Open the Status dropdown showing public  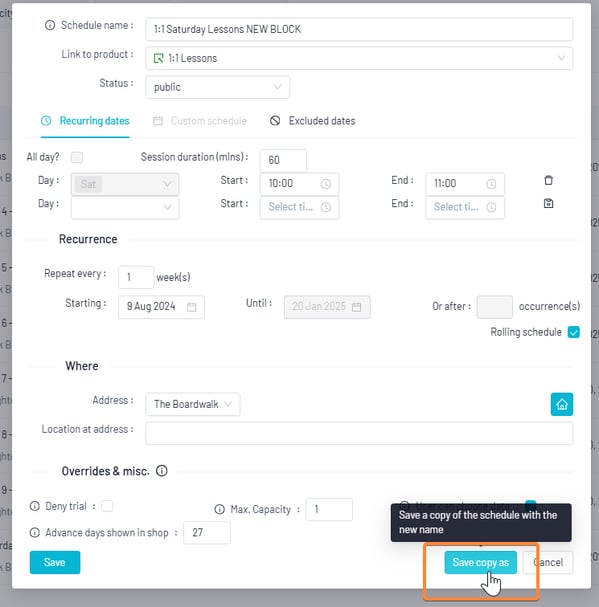pyautogui.click(x=218, y=87)
